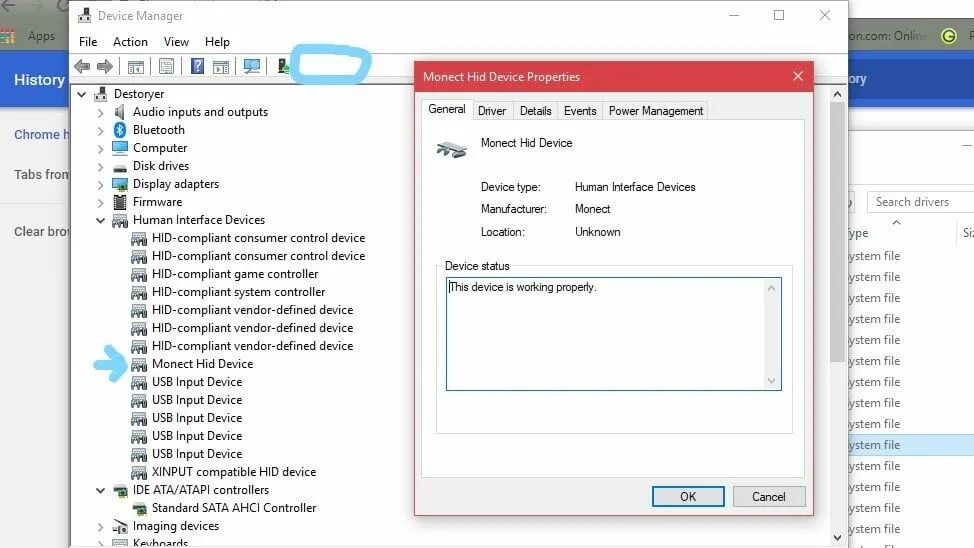Click the Device Manager scrollbar down arrow
Screen dimensions: 974x548
click(837, 537)
